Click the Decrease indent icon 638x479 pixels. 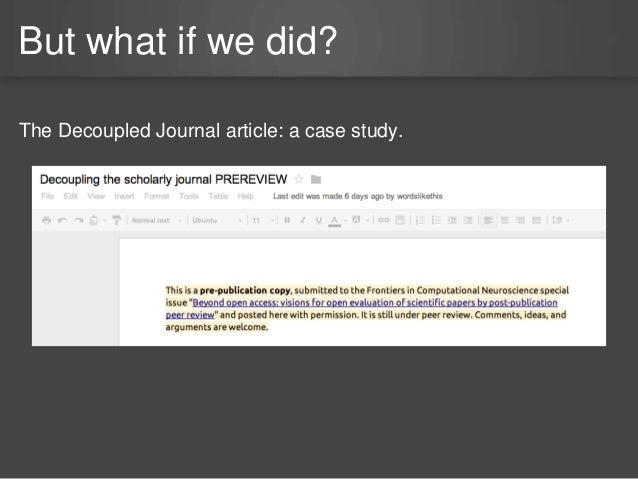click(452, 220)
